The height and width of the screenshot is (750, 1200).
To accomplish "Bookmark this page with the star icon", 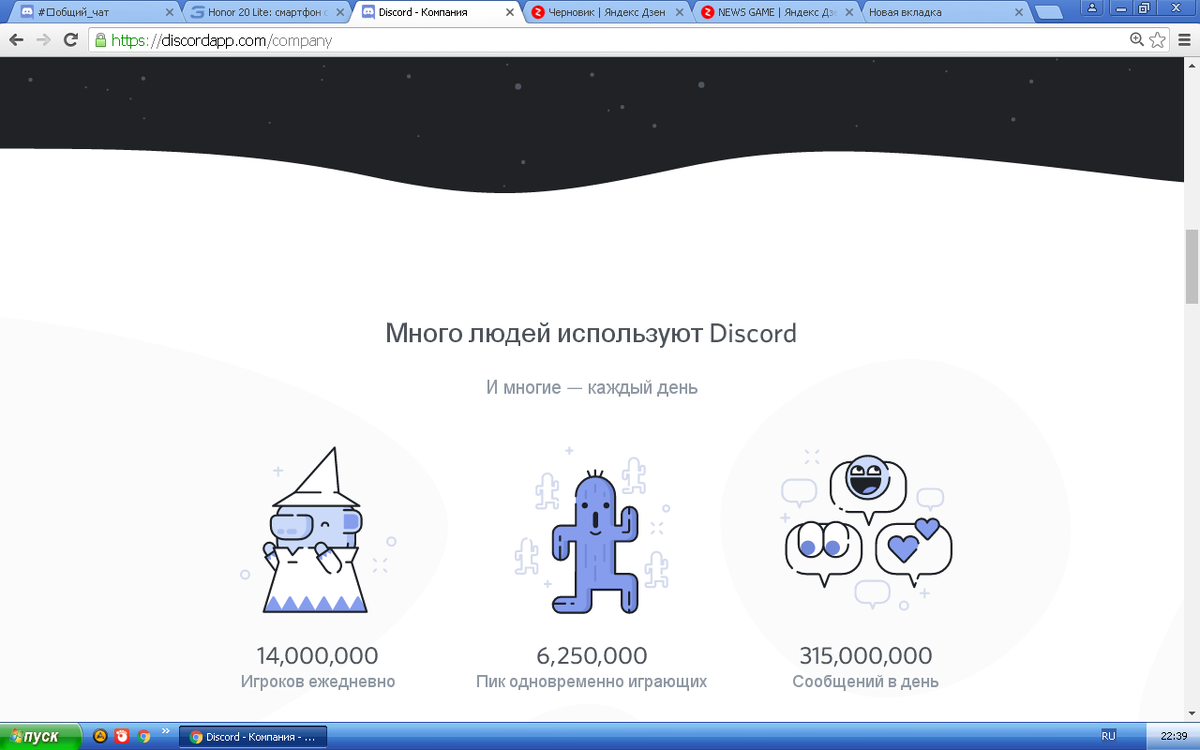I will [1158, 40].
